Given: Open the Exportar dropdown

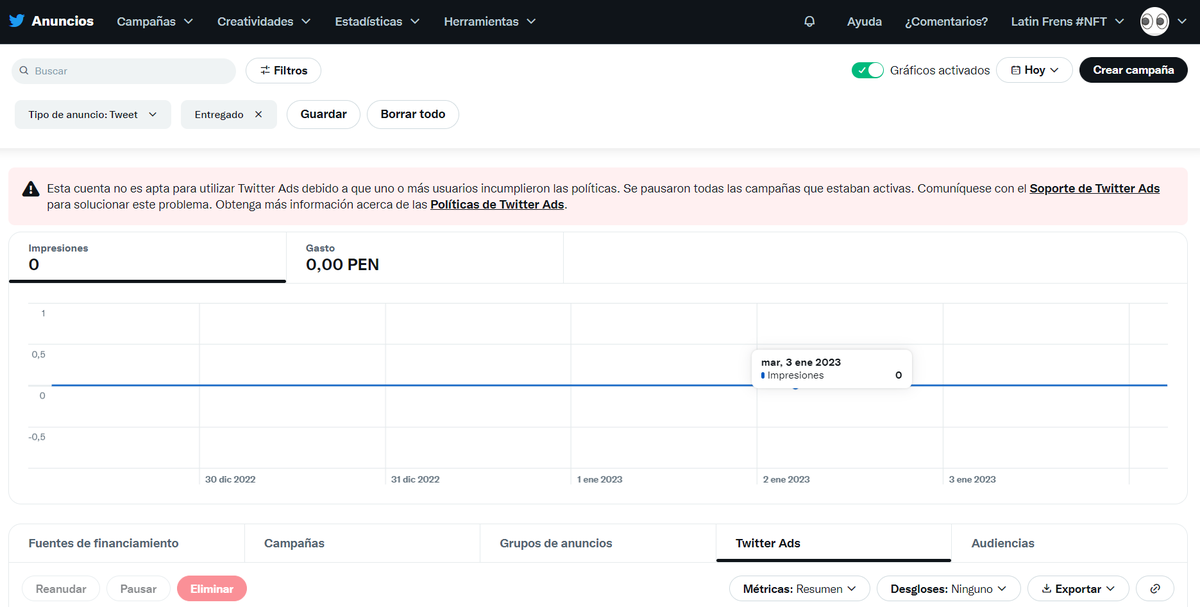Looking at the screenshot, I should click(x=1078, y=589).
